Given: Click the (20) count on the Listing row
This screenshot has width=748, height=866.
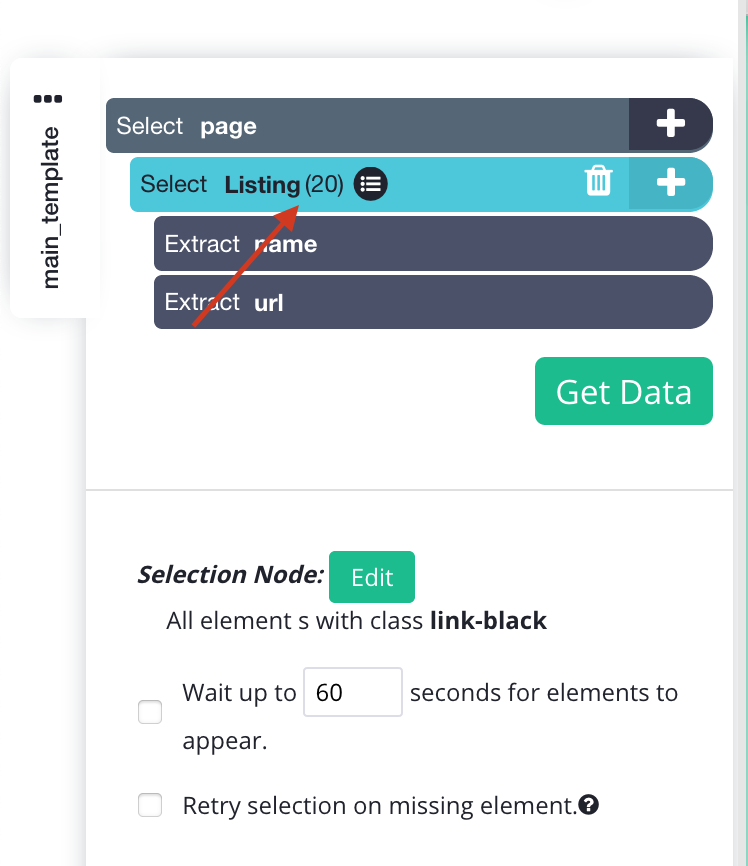Looking at the screenshot, I should pos(324,184).
